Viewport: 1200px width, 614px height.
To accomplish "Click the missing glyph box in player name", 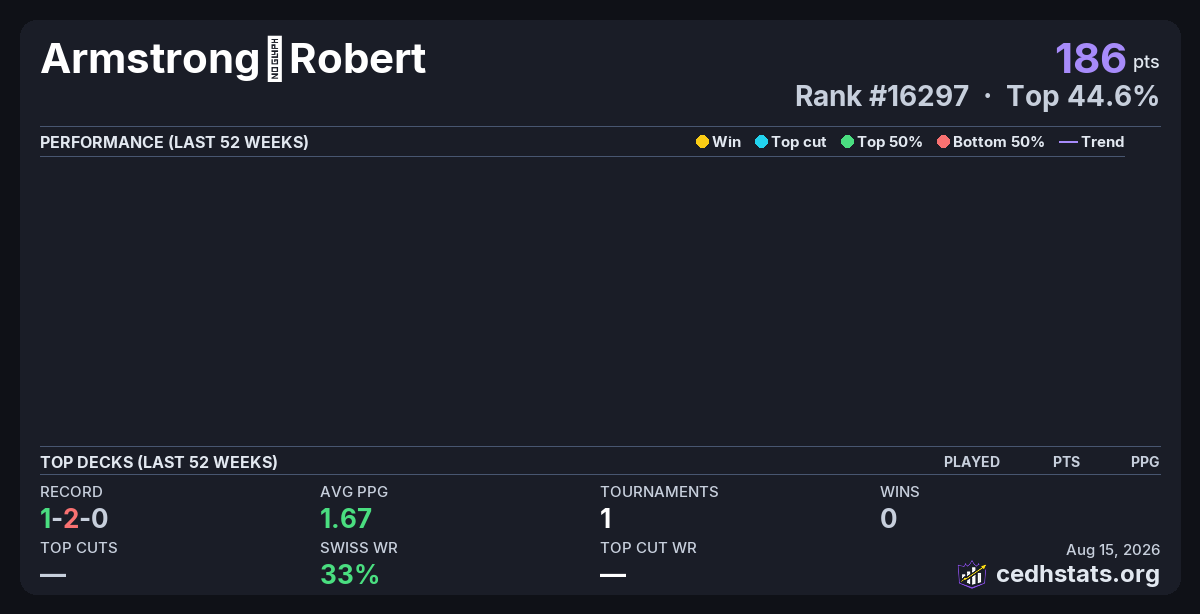I will click(275, 60).
